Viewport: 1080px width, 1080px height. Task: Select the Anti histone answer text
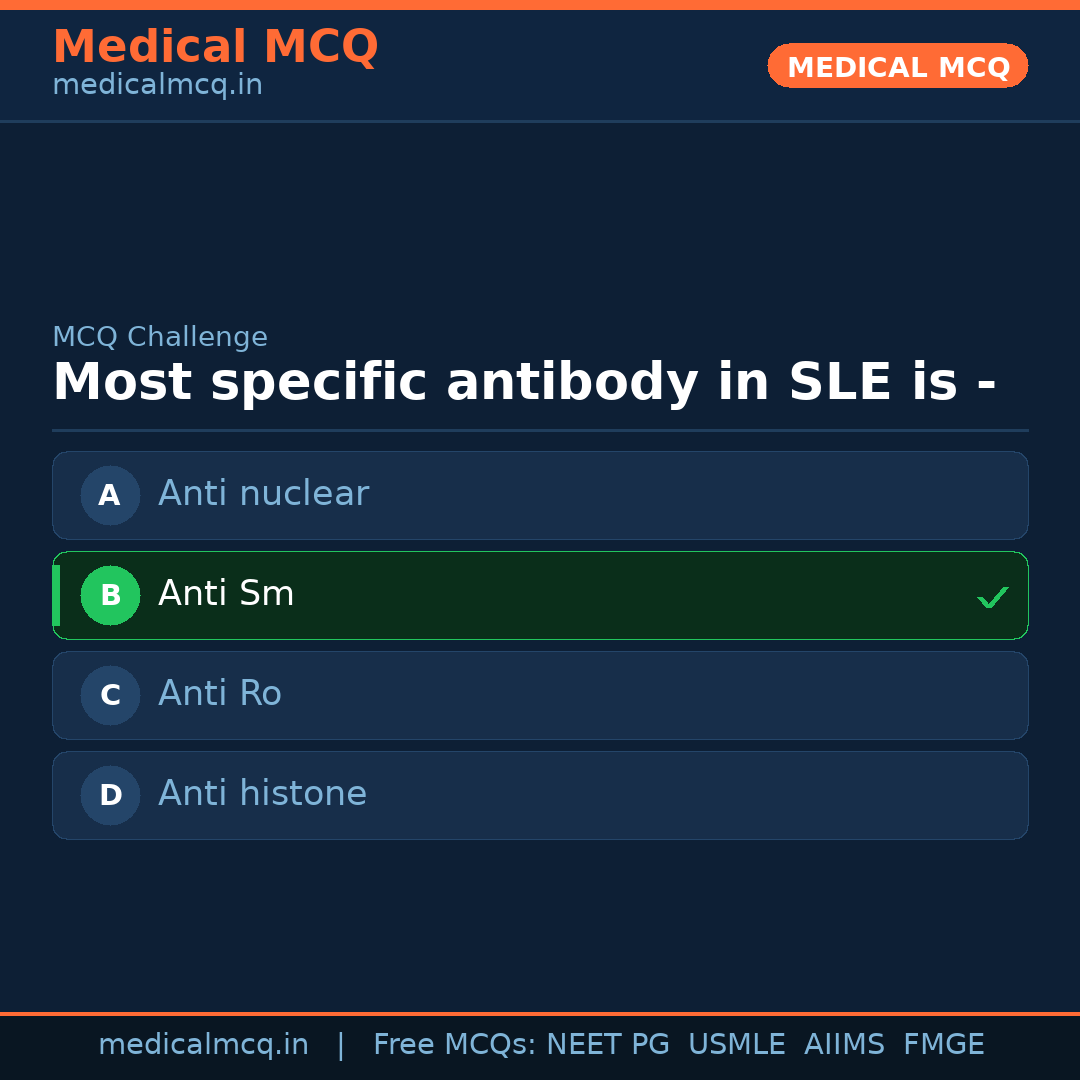click(x=262, y=794)
